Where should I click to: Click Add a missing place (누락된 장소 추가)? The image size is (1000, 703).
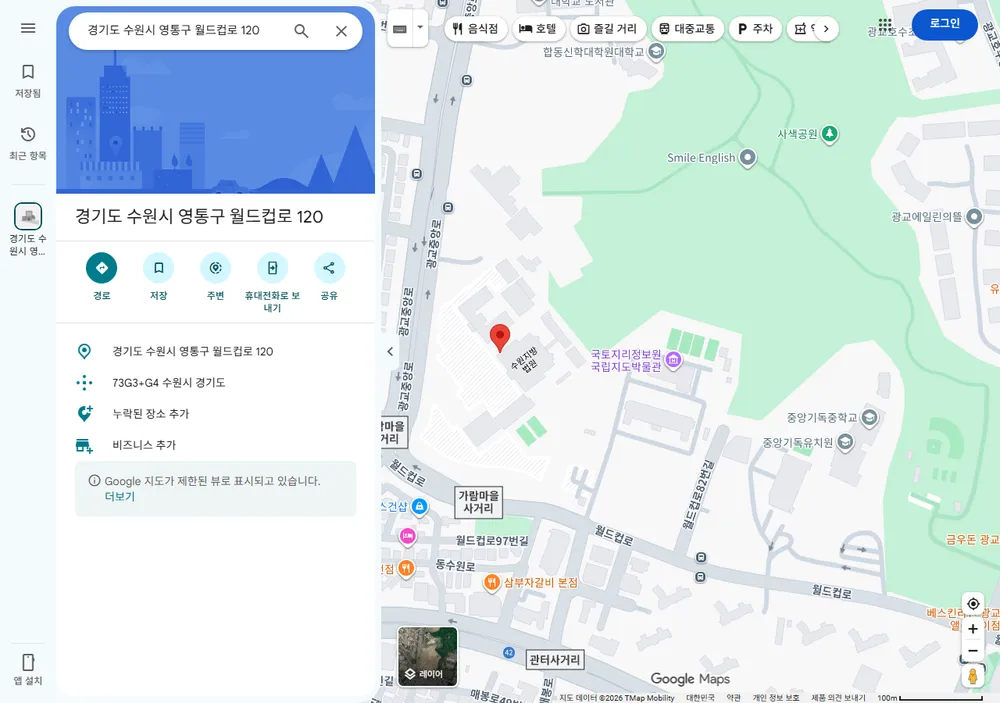(x=216, y=413)
